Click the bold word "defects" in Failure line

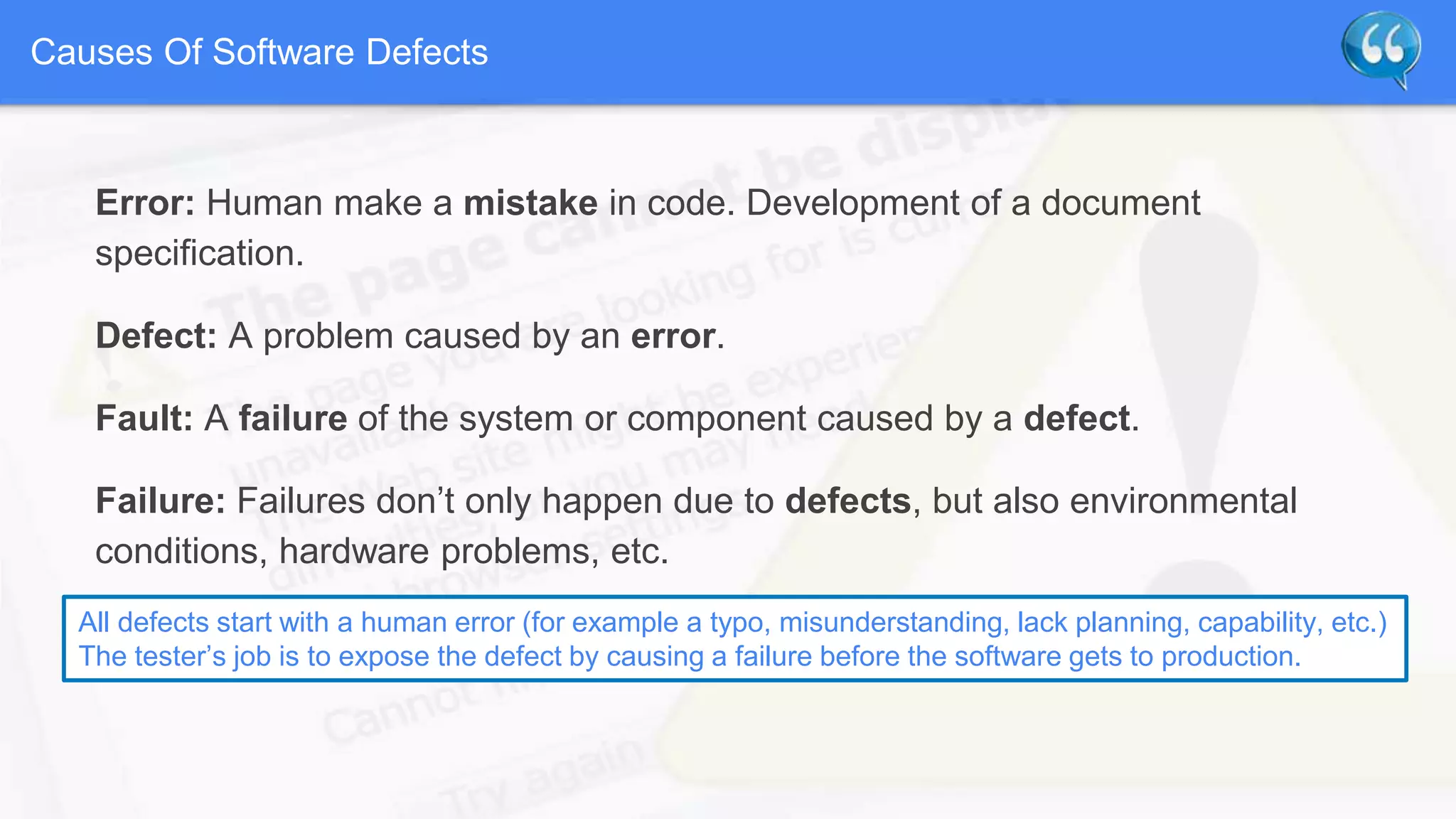847,501
